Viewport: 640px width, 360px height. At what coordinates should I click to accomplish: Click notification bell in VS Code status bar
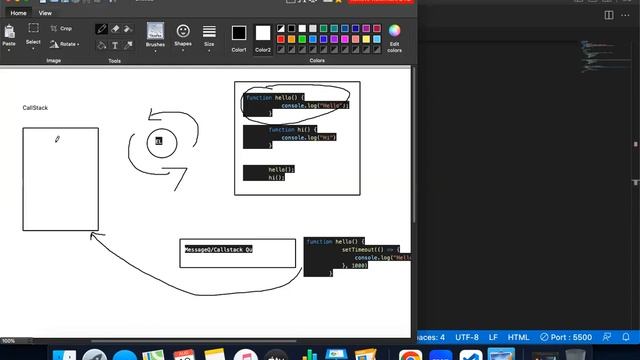click(x=626, y=337)
